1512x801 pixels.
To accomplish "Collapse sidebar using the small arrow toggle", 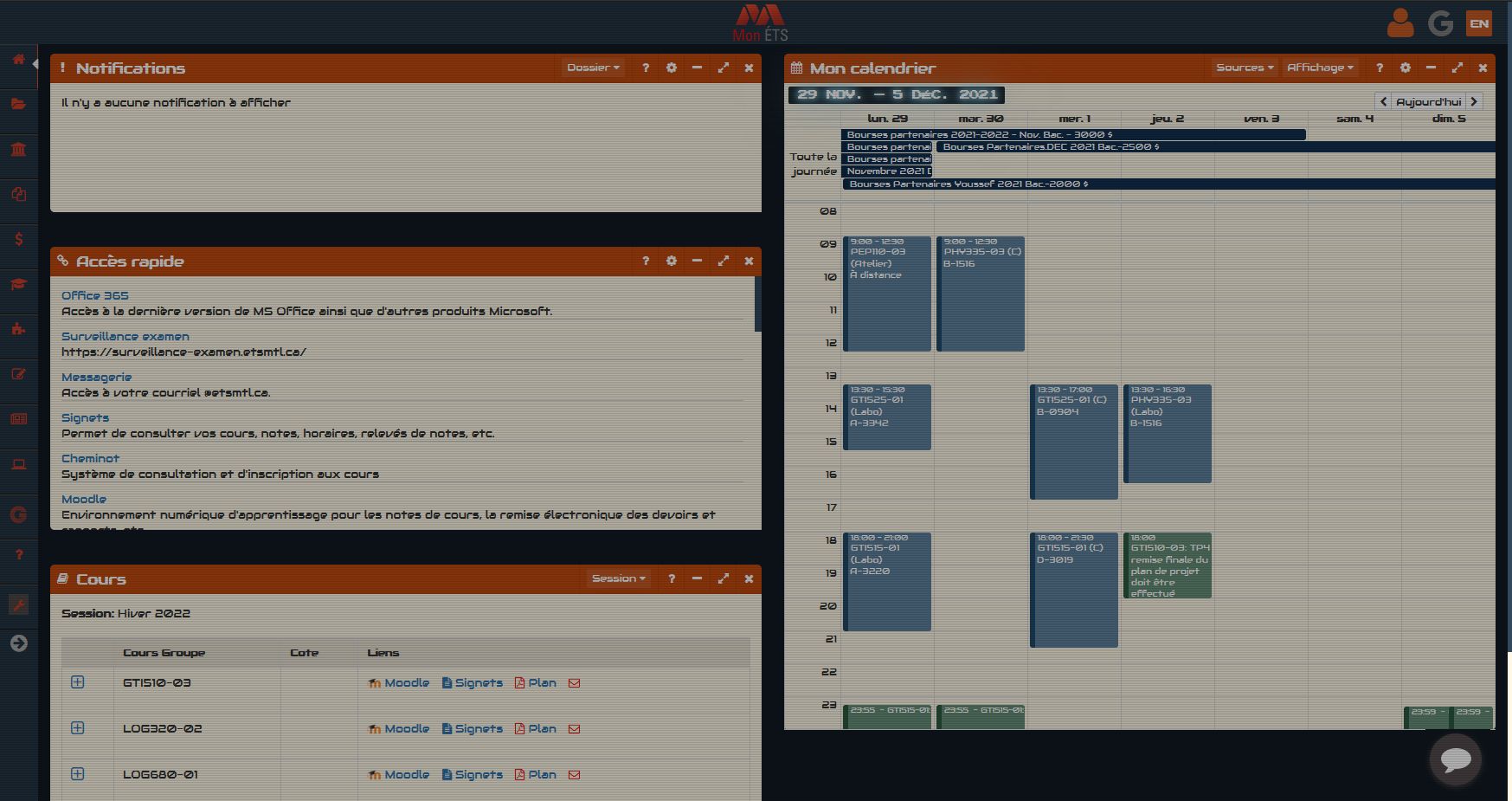I will [35, 64].
